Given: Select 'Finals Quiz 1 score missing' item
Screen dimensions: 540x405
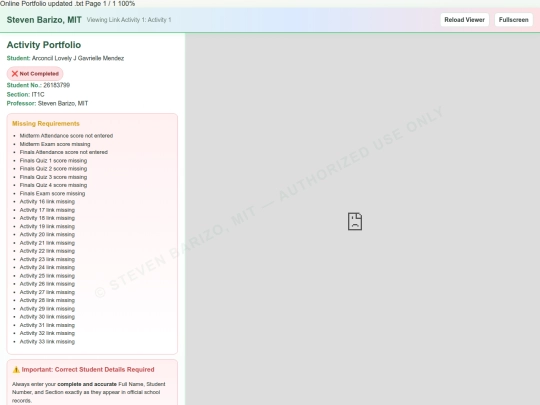Looking at the screenshot, I should [x=53, y=160].
